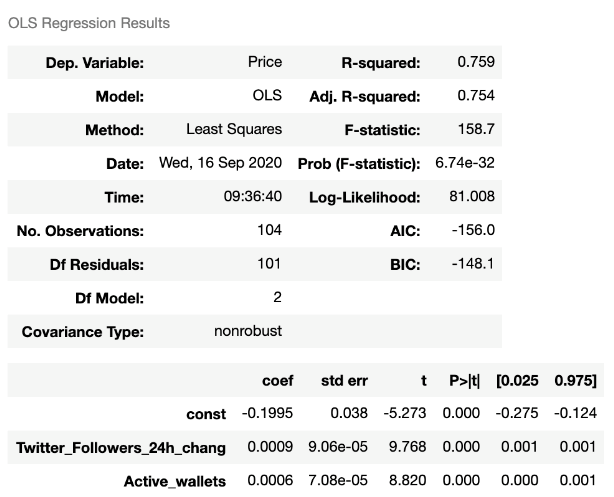The image size is (614, 497).
Task: Select the Covariance Type value nonrobust
Action: 248,331
